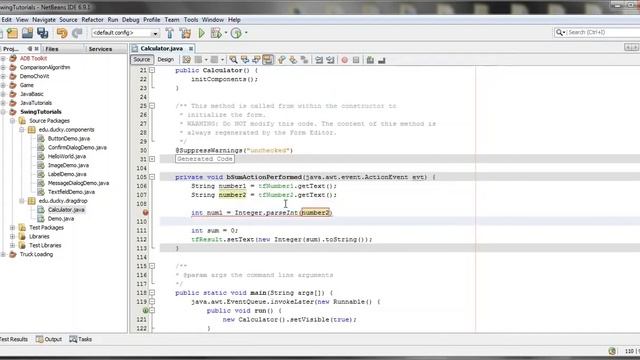Open the Team menu
Screen dimensions: 640x360
click(x=172, y=20)
